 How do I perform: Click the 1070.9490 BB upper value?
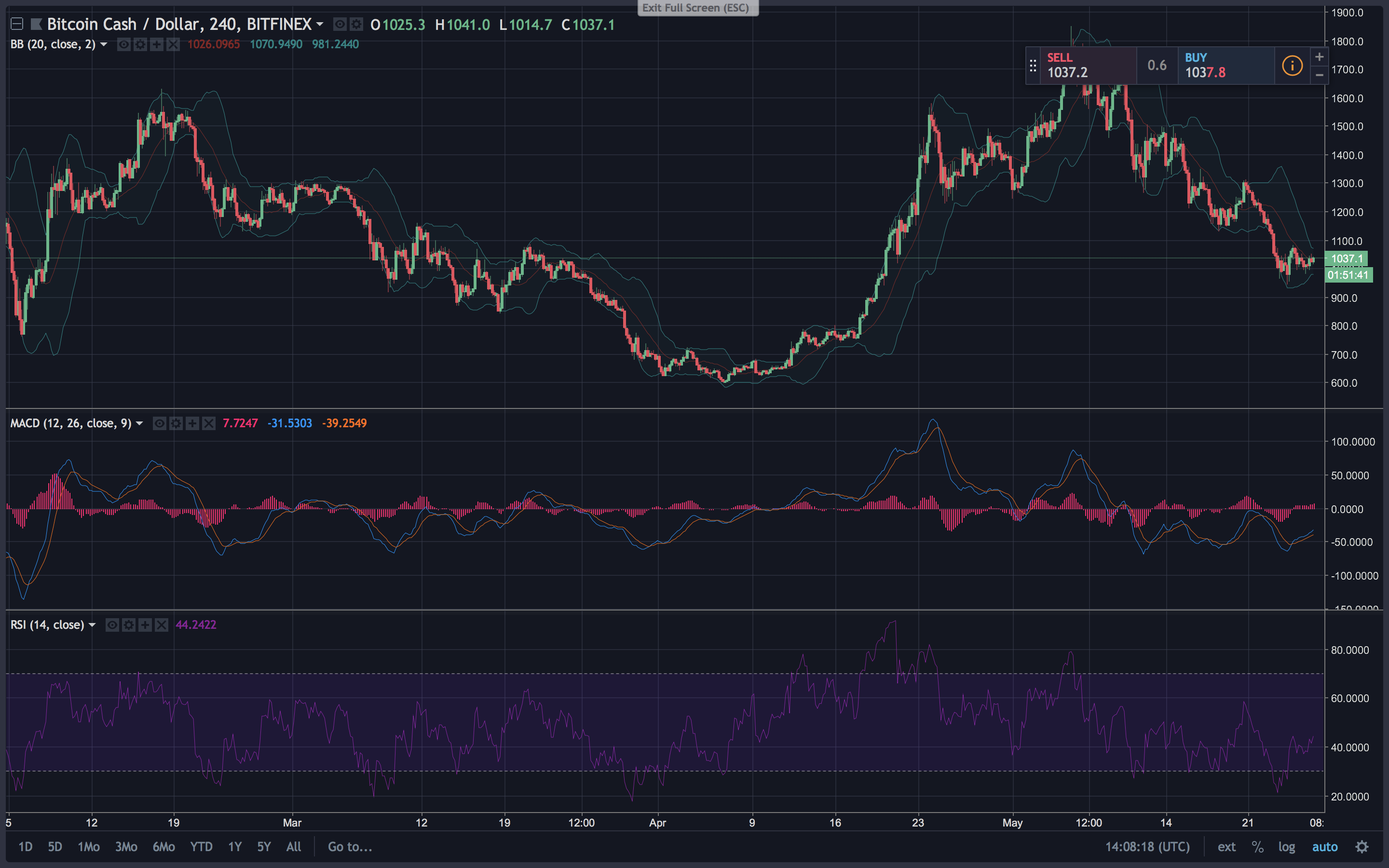[276, 44]
